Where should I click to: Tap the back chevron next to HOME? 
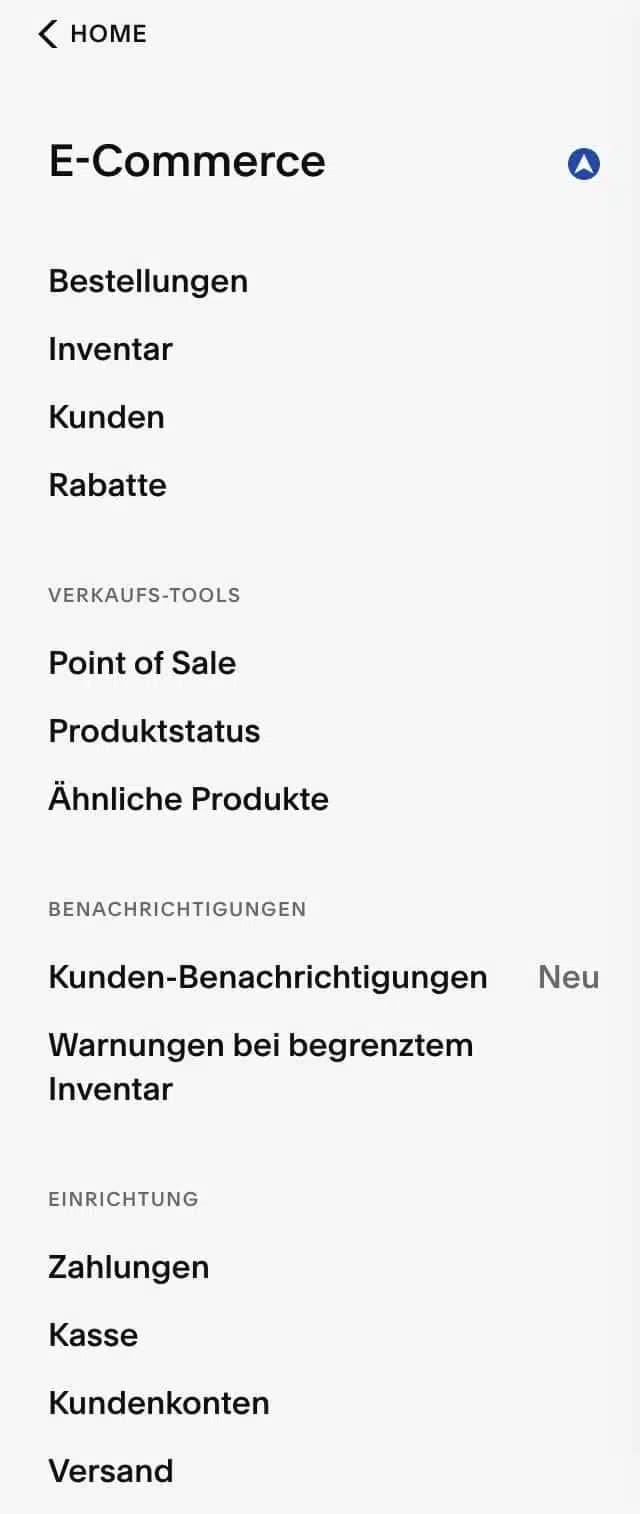click(46, 34)
